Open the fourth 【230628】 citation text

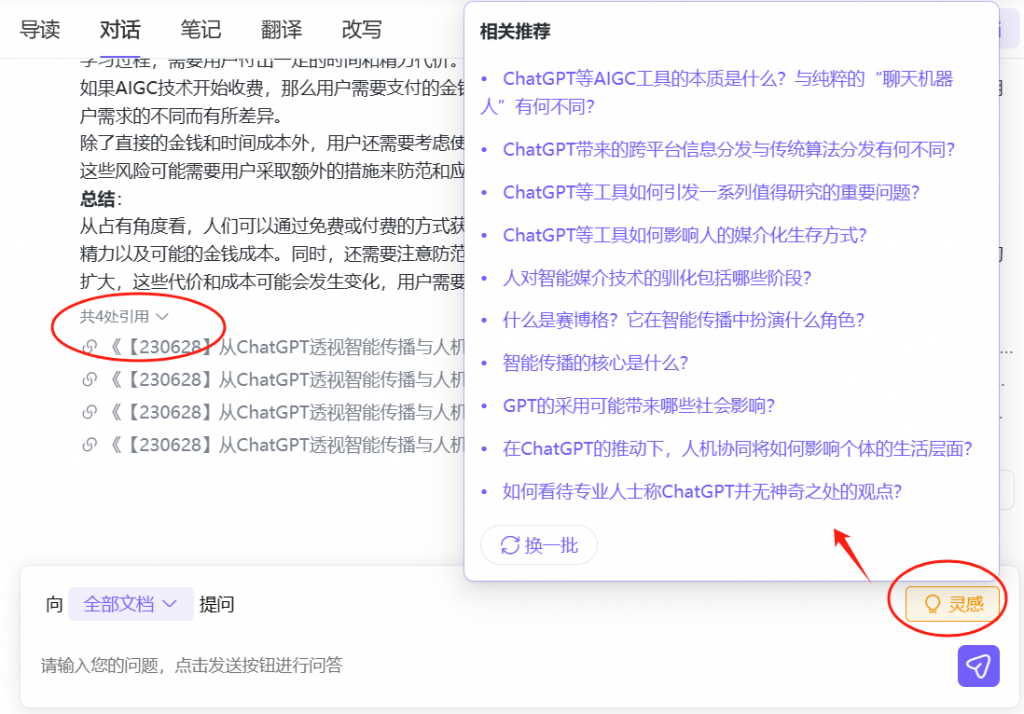tap(285, 445)
